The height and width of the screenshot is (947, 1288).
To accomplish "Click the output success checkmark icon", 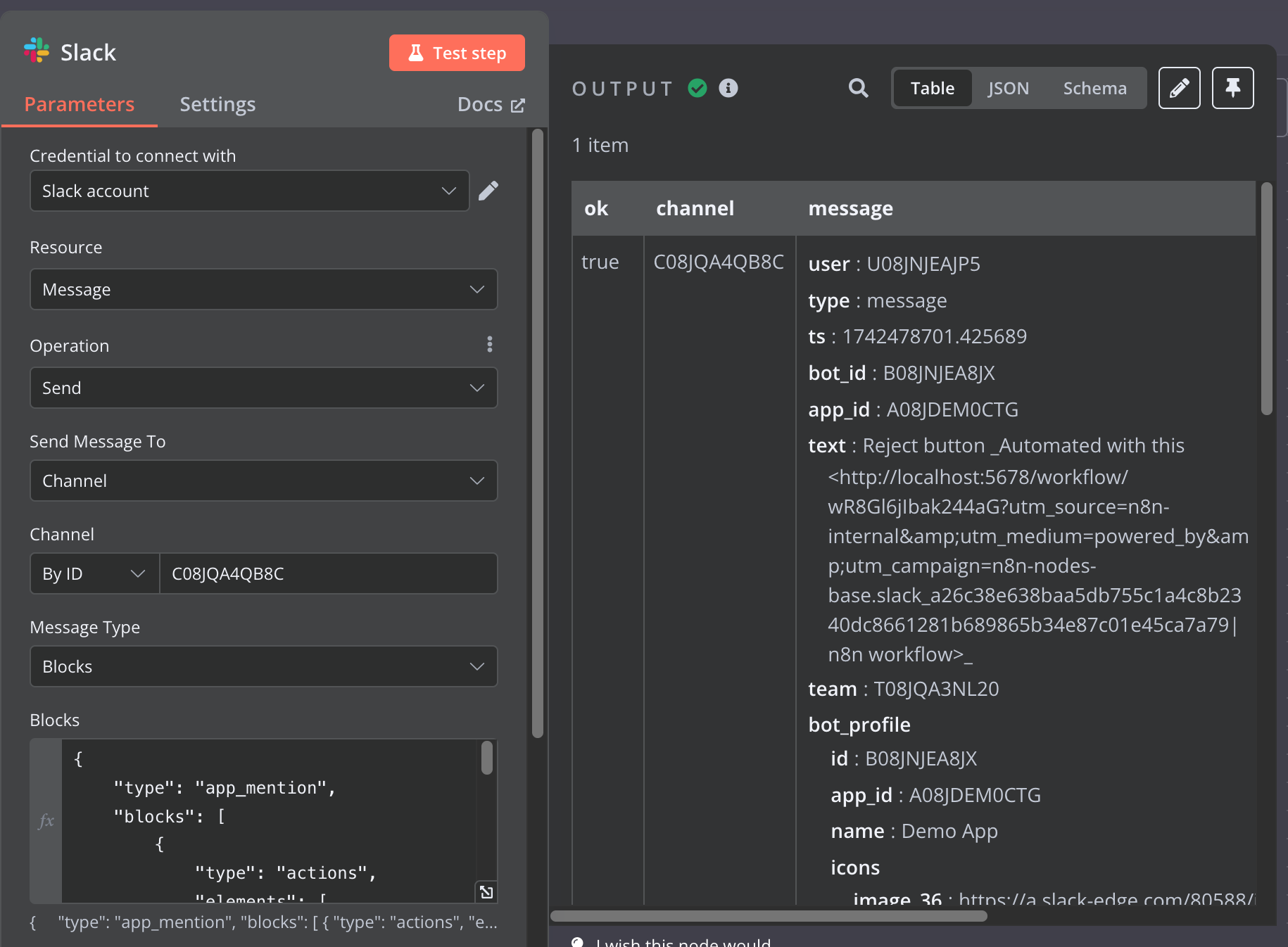I will point(697,88).
